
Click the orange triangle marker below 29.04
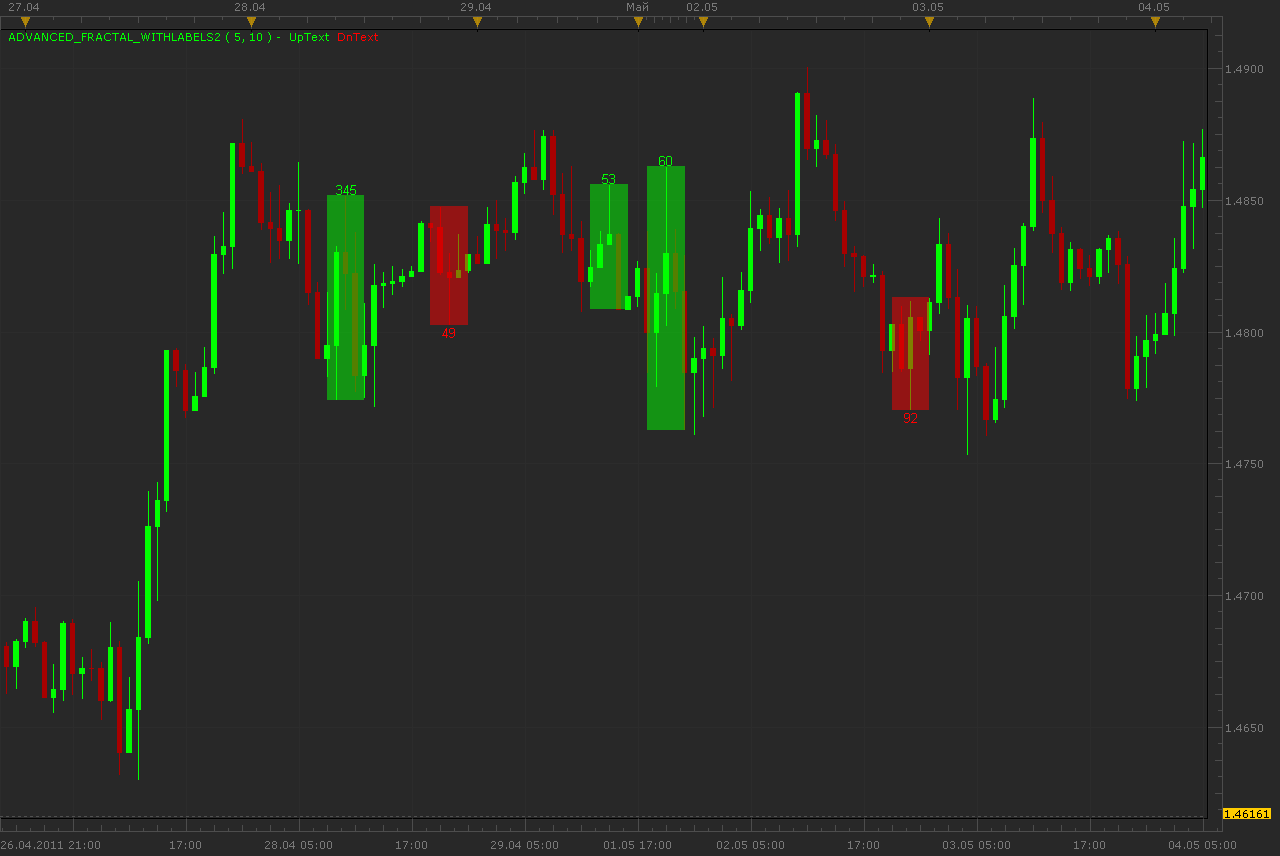pos(477,21)
